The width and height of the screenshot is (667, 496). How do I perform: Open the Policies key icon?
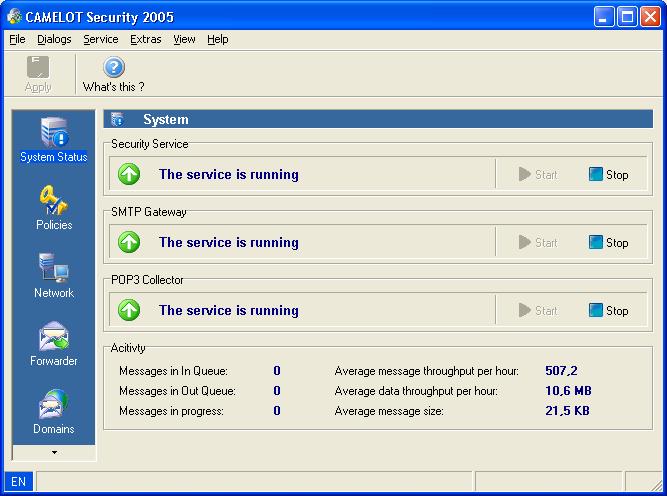[54, 200]
